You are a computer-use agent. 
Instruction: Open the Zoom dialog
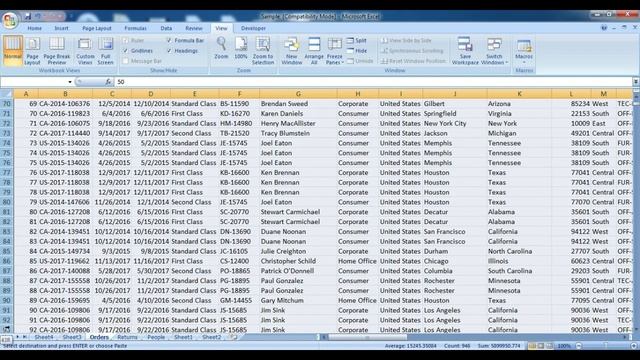pyautogui.click(x=221, y=48)
